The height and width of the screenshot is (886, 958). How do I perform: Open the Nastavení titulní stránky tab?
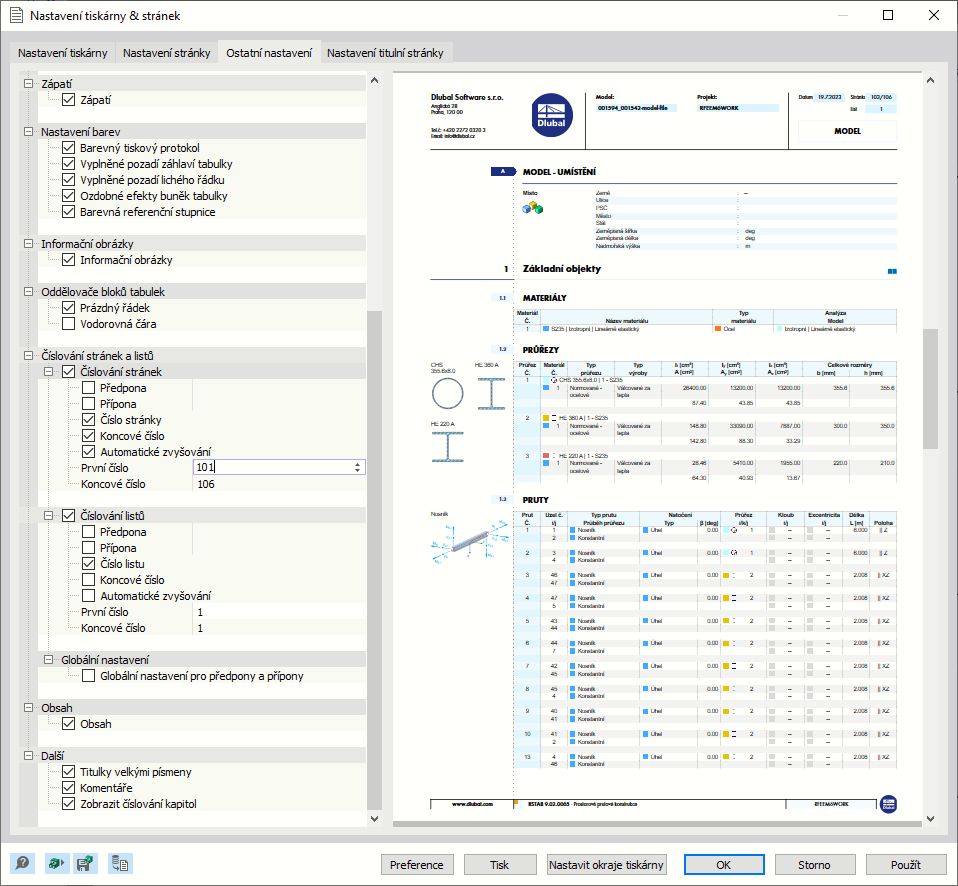pos(385,53)
